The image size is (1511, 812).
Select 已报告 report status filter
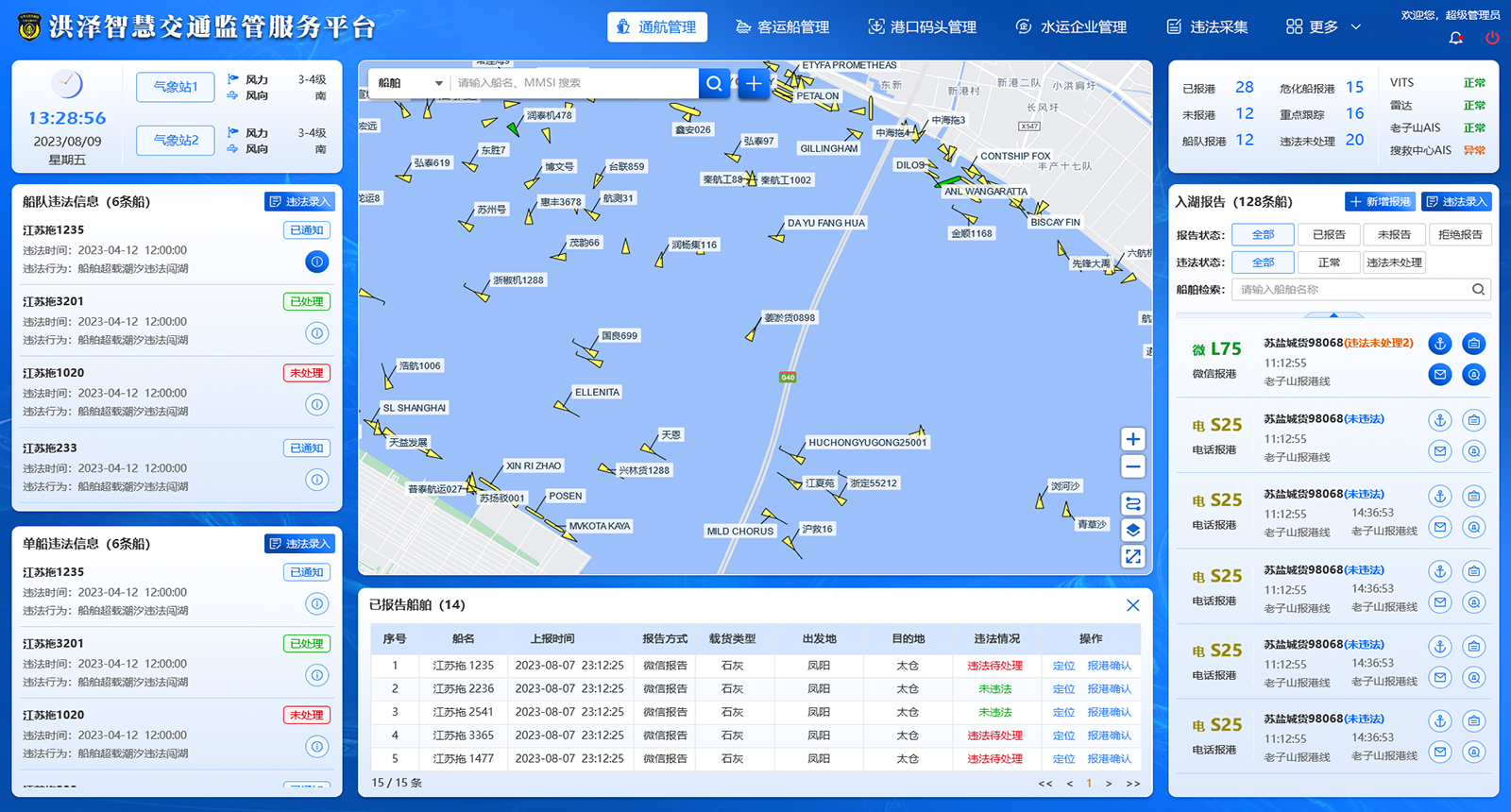coord(1328,234)
